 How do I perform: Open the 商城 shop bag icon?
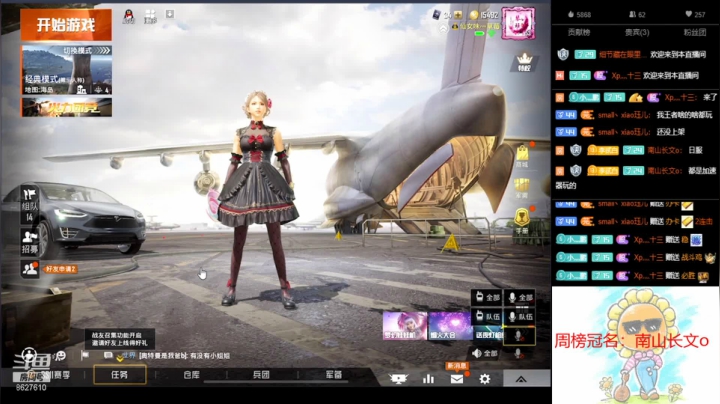(522, 156)
